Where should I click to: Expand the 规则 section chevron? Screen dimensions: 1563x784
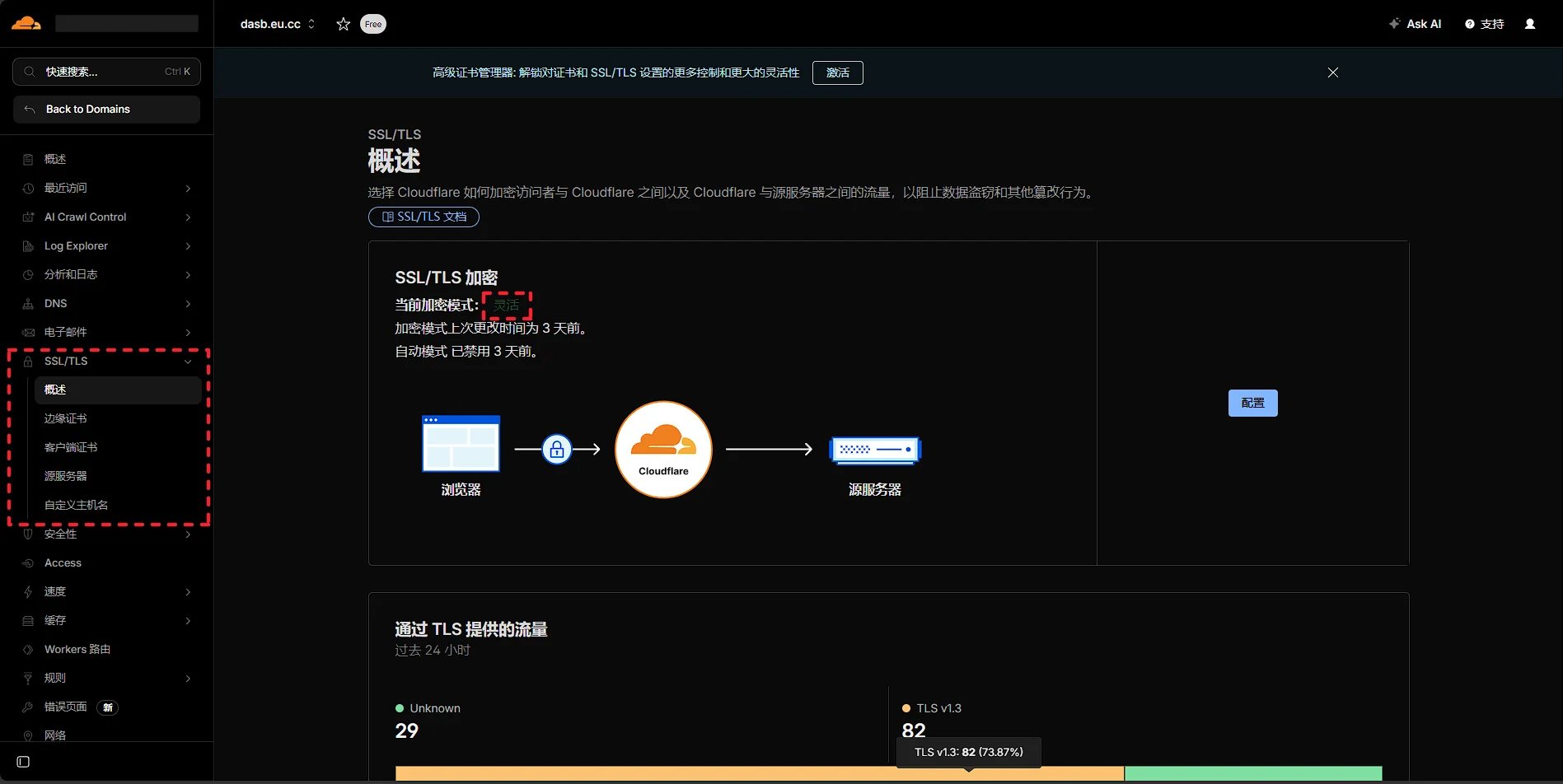click(x=188, y=679)
